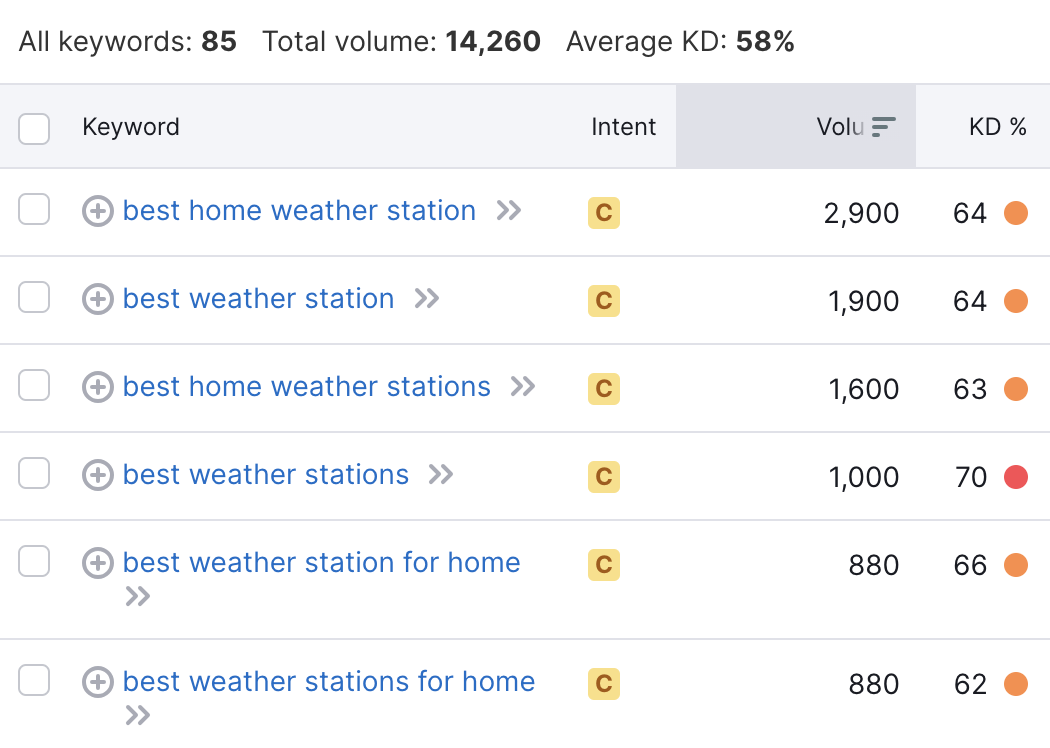Click plus icon next to 'best weather stations'
The height and width of the screenshot is (748, 1050).
tap(98, 475)
